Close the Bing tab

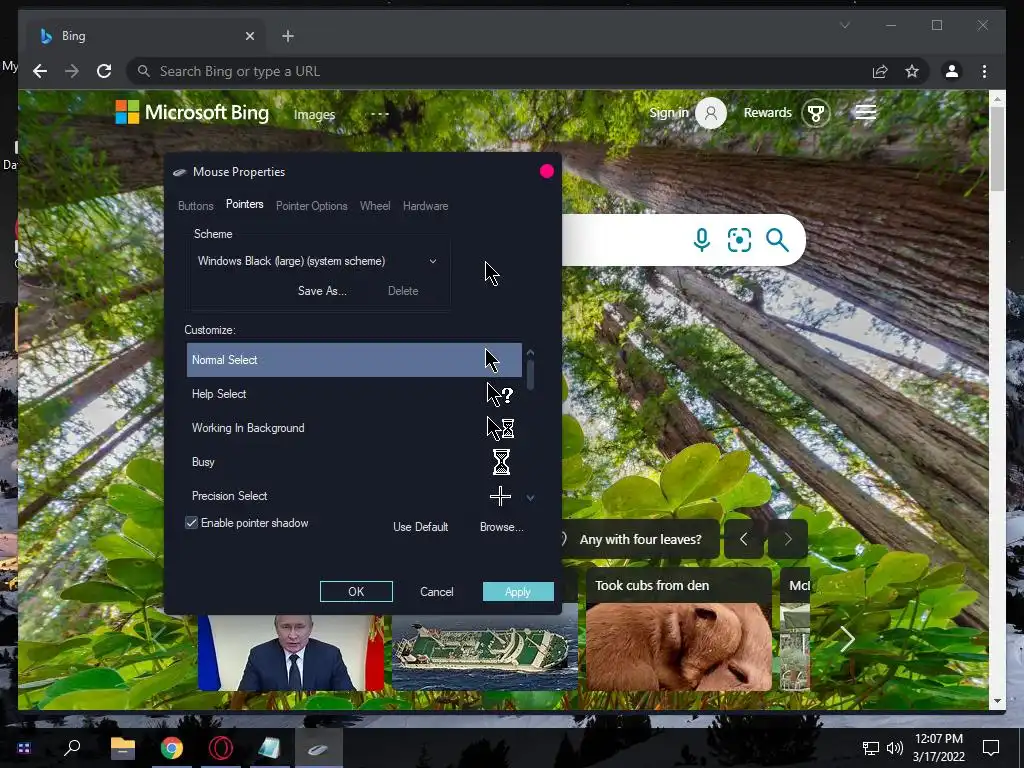pyautogui.click(x=249, y=36)
